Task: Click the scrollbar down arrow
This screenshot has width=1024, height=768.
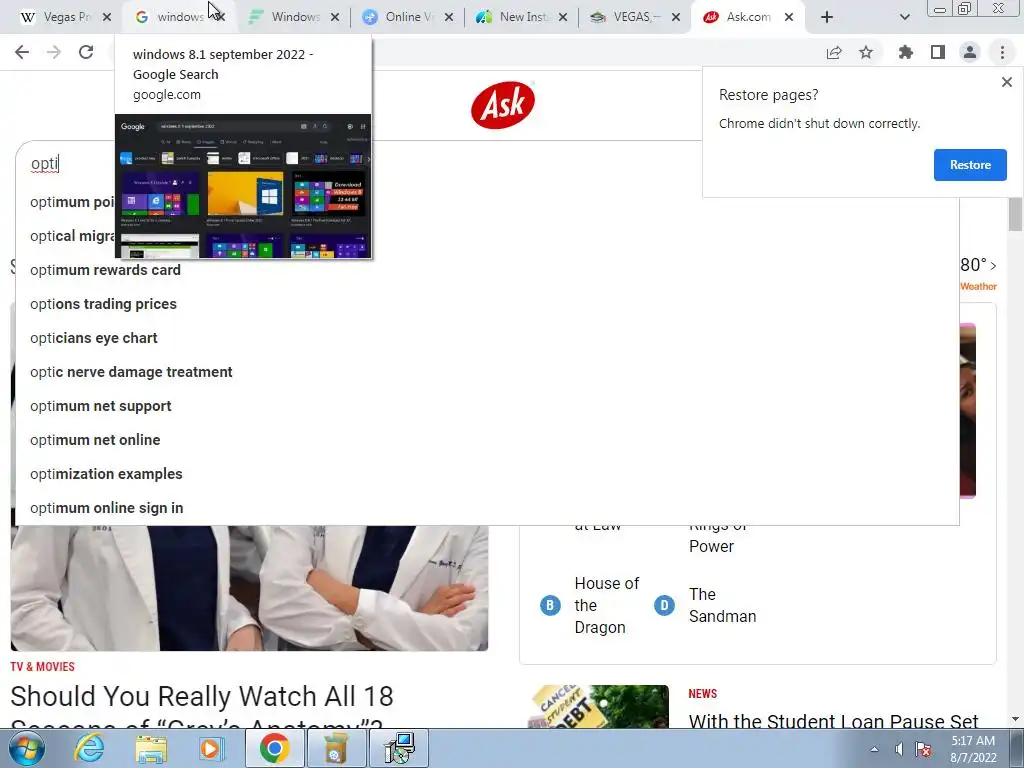Action: pyautogui.click(x=1015, y=720)
